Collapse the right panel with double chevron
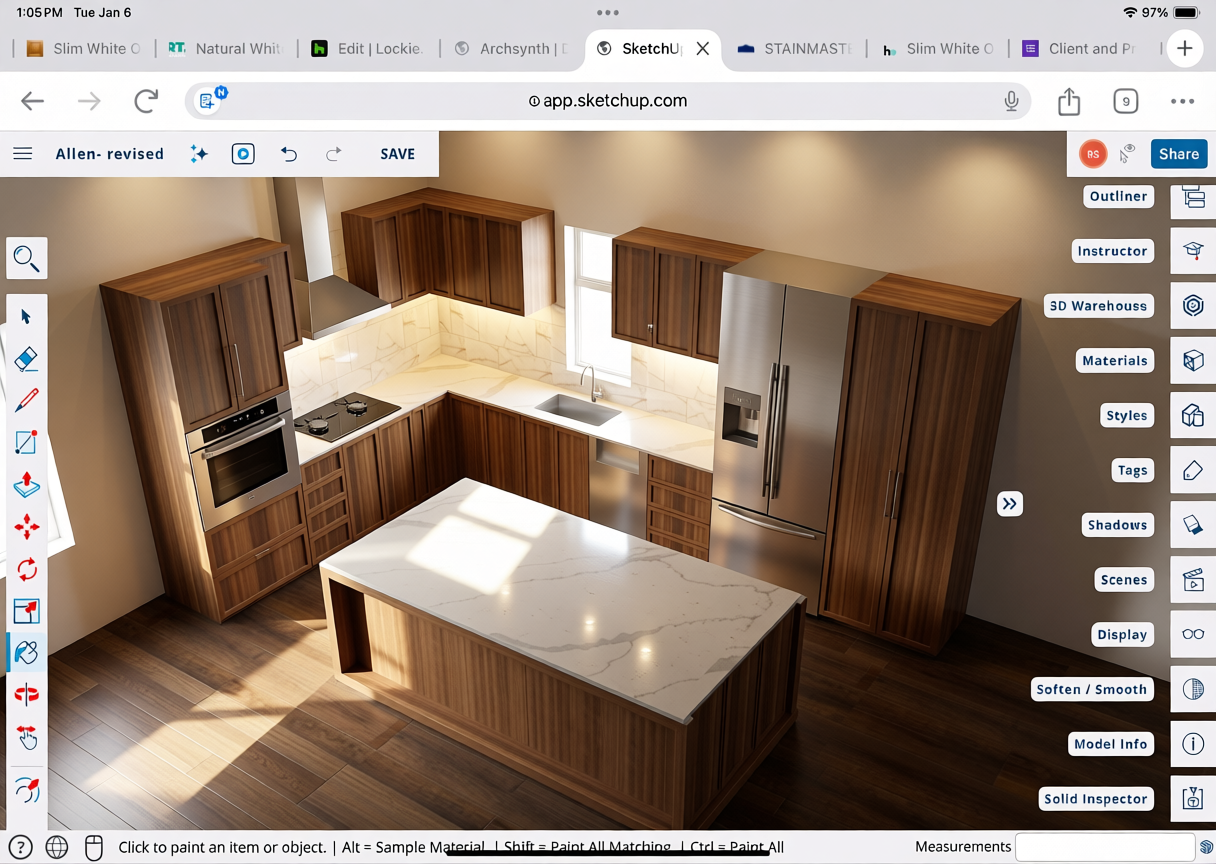1216x864 pixels. (1010, 504)
